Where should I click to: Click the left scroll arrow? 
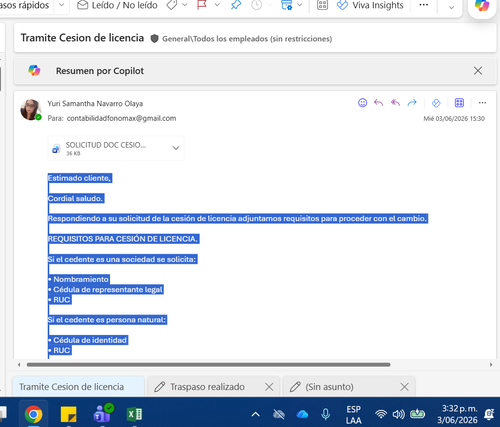point(19,365)
